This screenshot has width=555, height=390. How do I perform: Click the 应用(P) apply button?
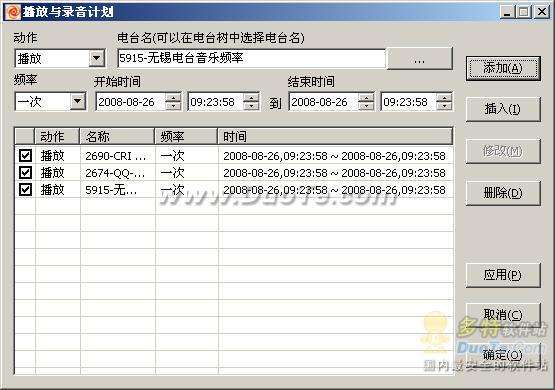503,275
